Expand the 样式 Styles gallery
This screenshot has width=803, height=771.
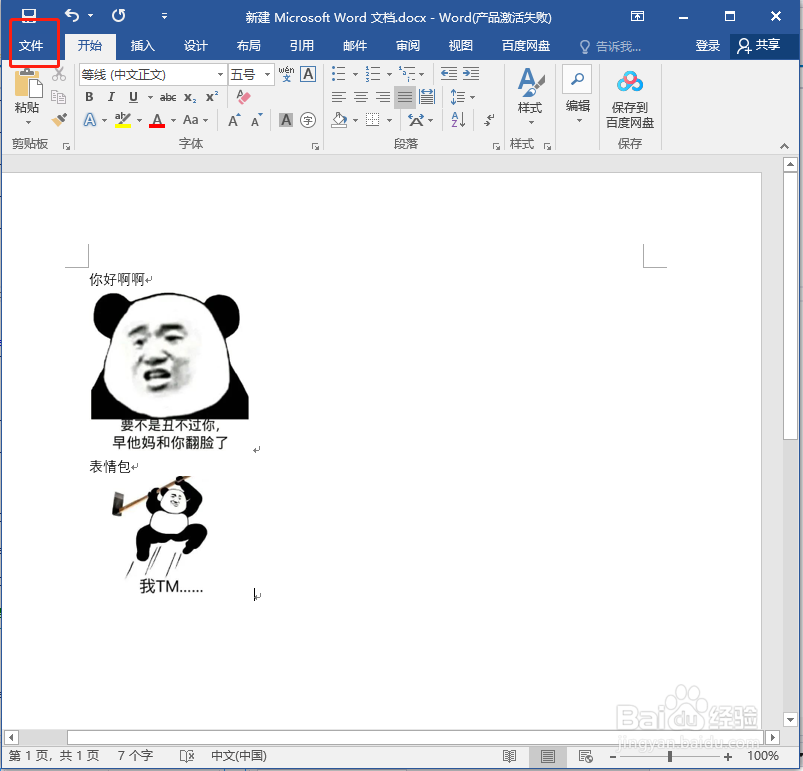click(531, 97)
